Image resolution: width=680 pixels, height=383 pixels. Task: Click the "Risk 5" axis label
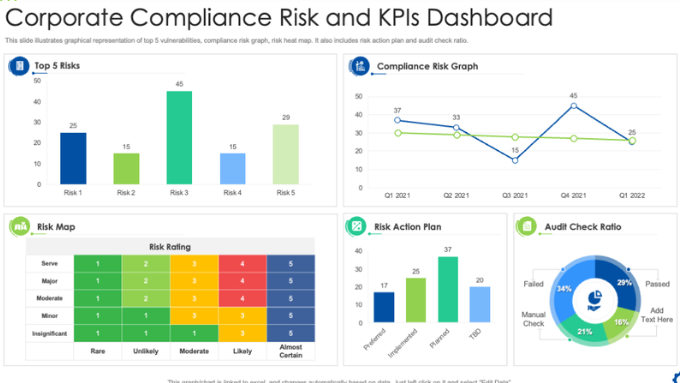pos(286,193)
